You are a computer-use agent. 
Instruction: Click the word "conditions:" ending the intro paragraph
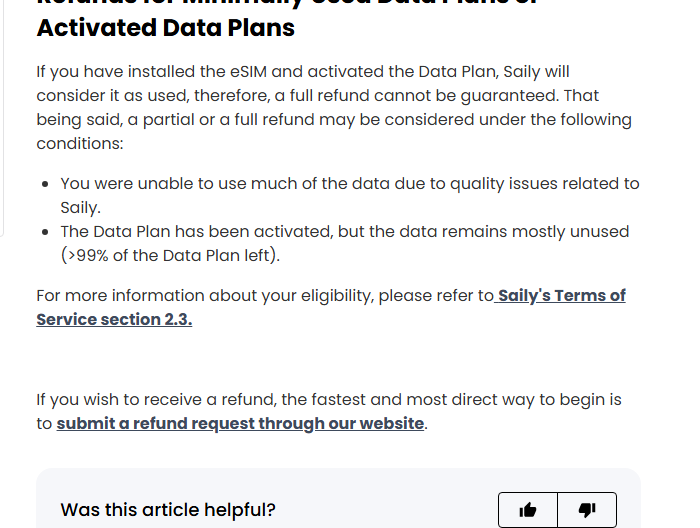[80, 144]
